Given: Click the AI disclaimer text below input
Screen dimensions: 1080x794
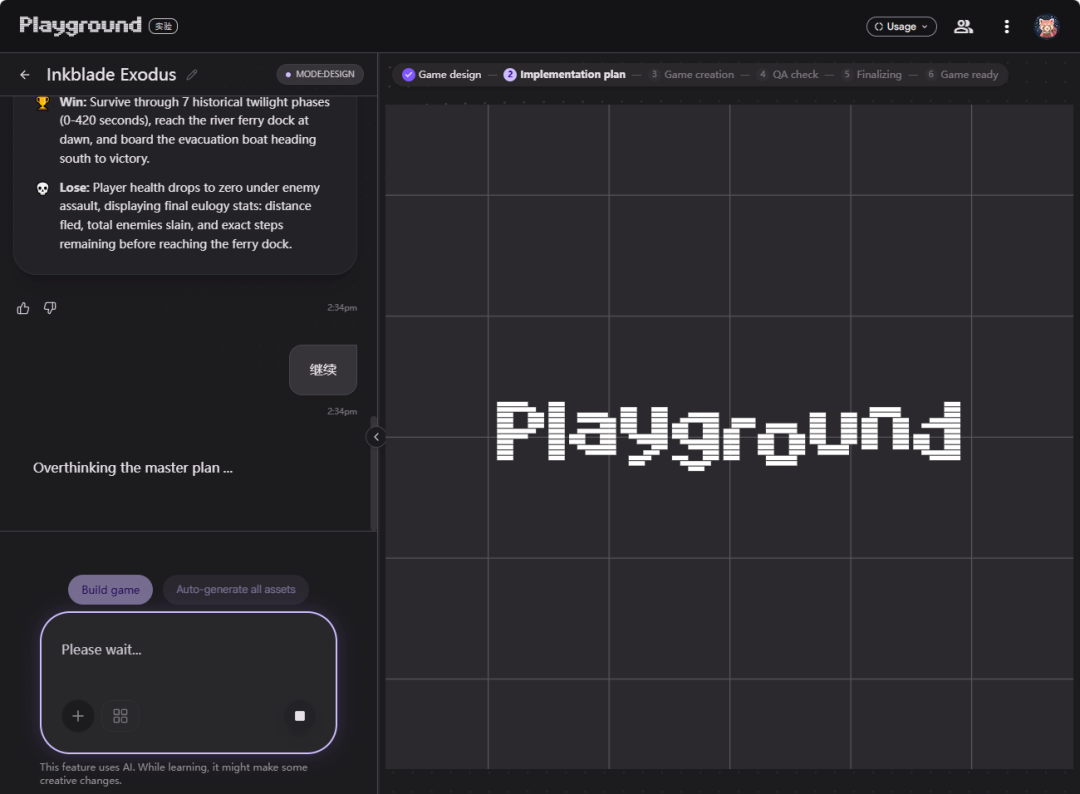Looking at the screenshot, I should [x=174, y=773].
